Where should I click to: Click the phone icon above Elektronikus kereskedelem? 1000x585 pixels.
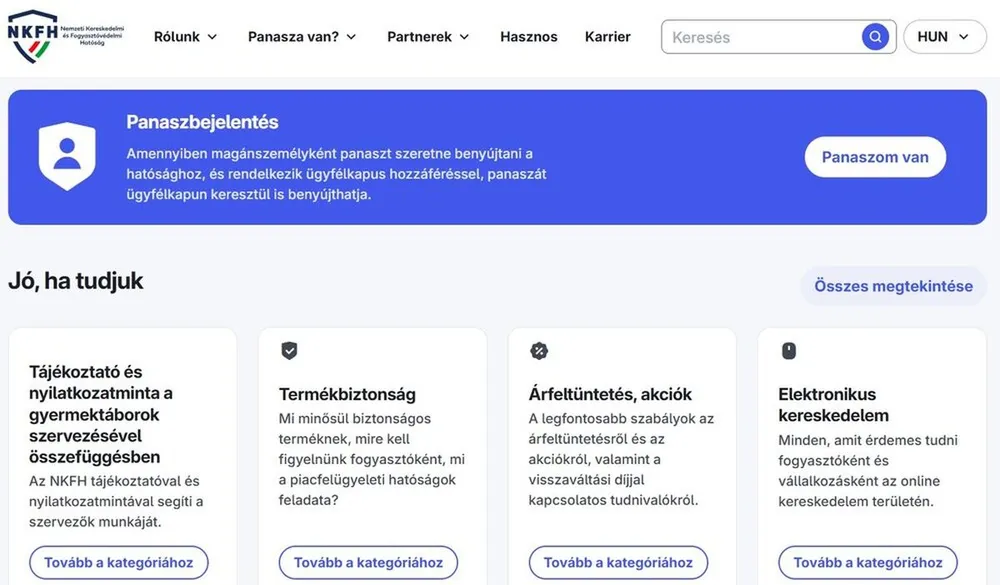click(789, 350)
